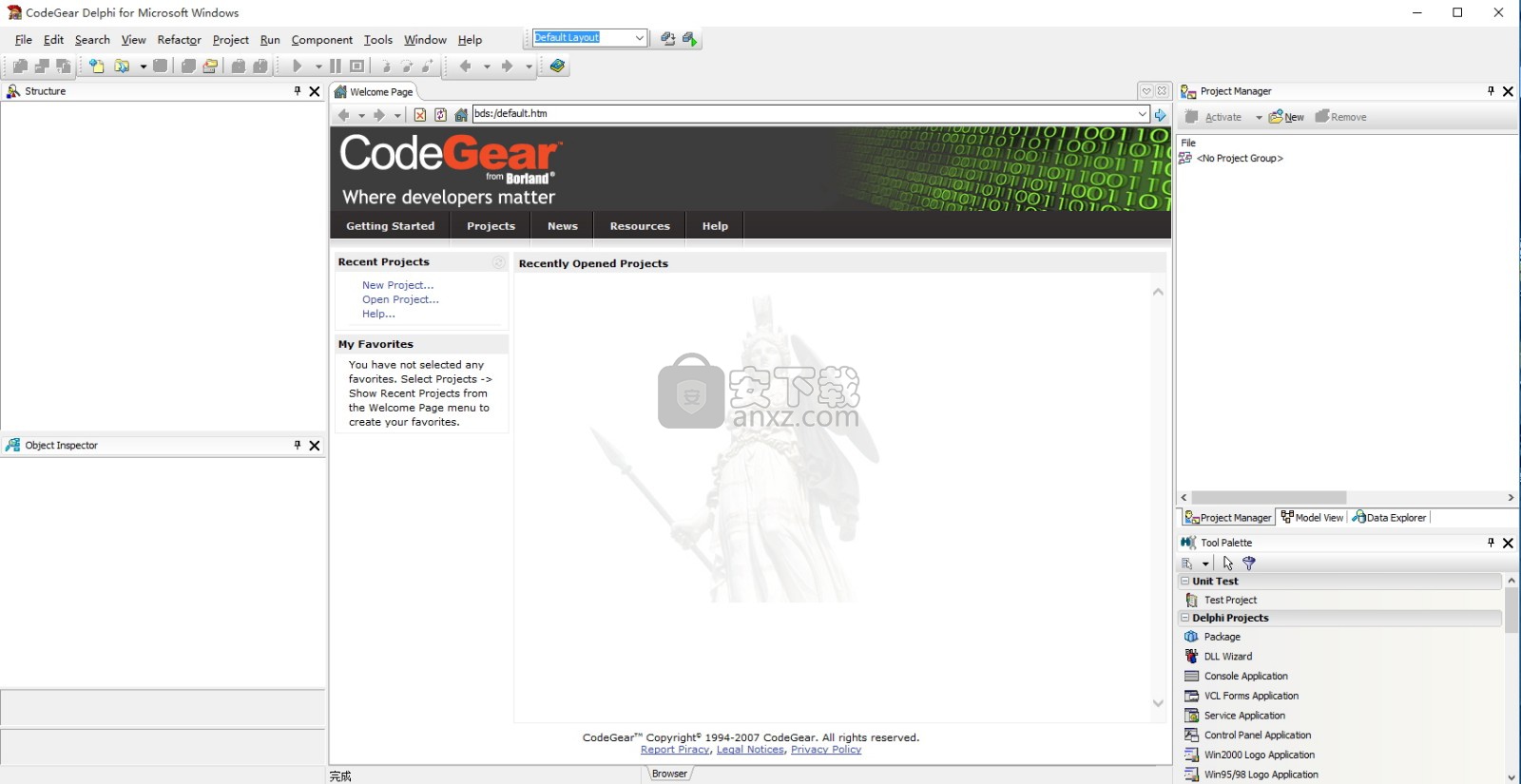Pin the Object Inspector panel

pyautogui.click(x=298, y=445)
